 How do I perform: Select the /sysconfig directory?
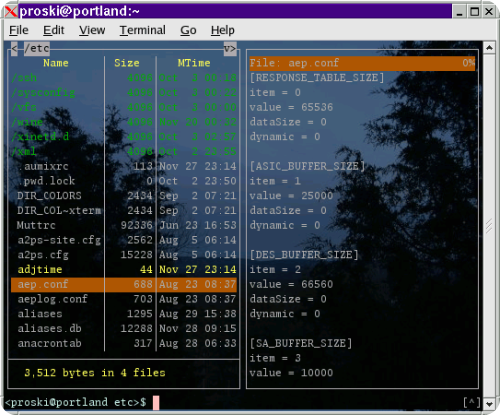click(x=124, y=92)
